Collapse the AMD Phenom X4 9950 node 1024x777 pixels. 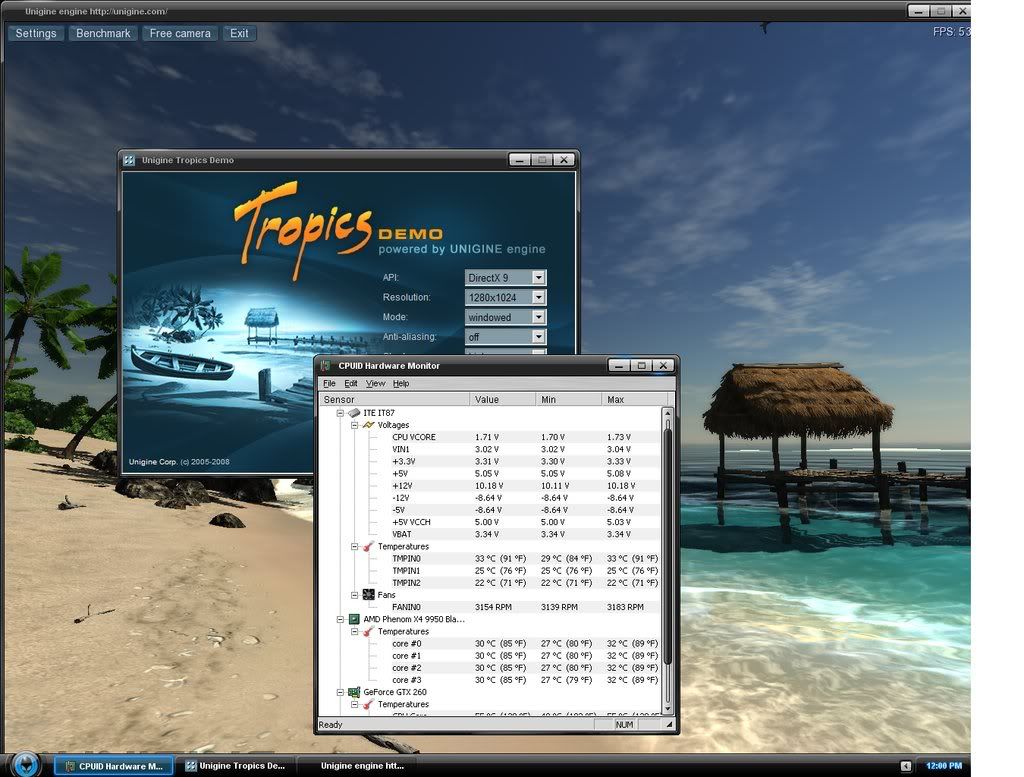[x=340, y=619]
